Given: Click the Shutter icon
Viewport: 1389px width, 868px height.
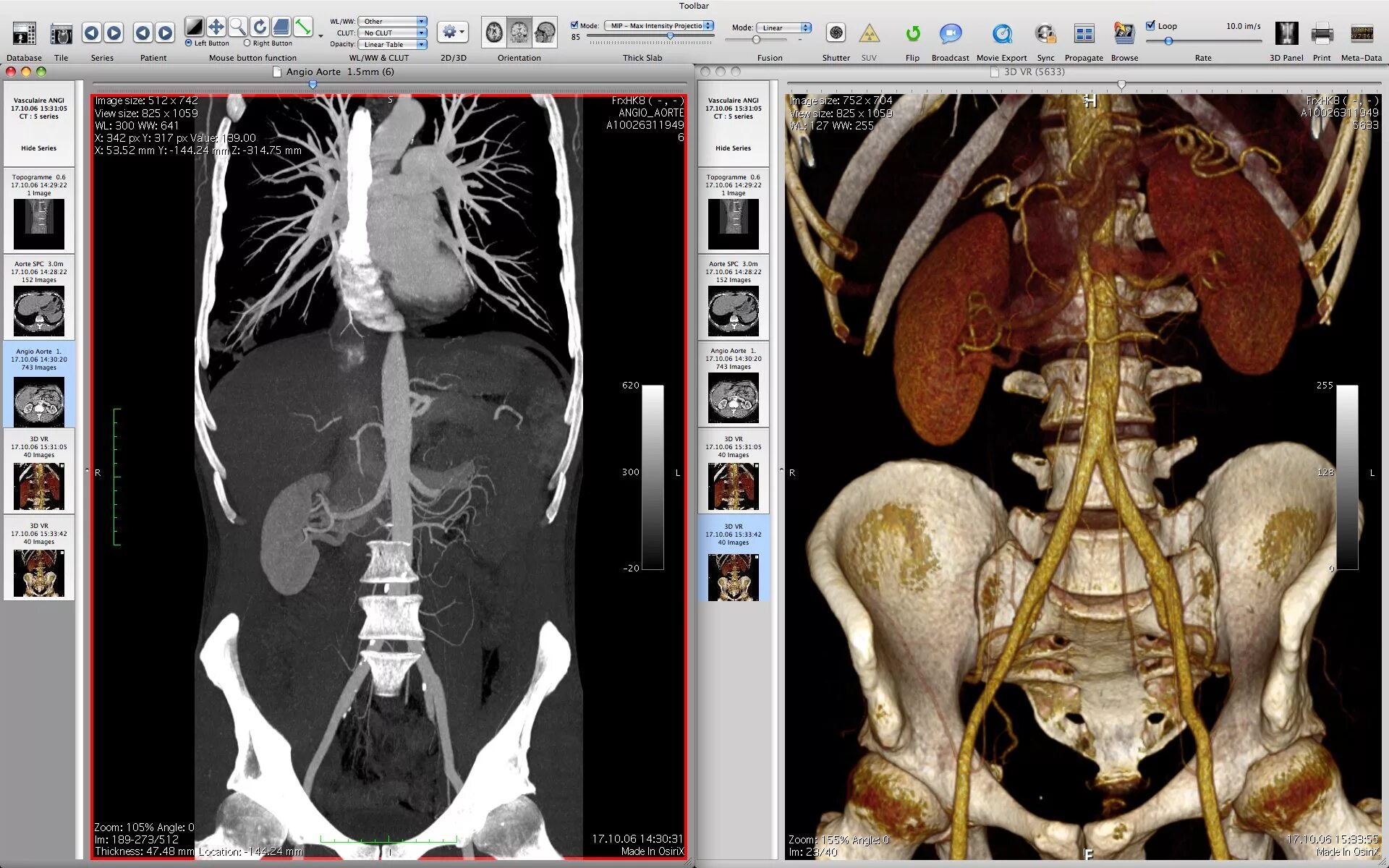Looking at the screenshot, I should point(836,33).
